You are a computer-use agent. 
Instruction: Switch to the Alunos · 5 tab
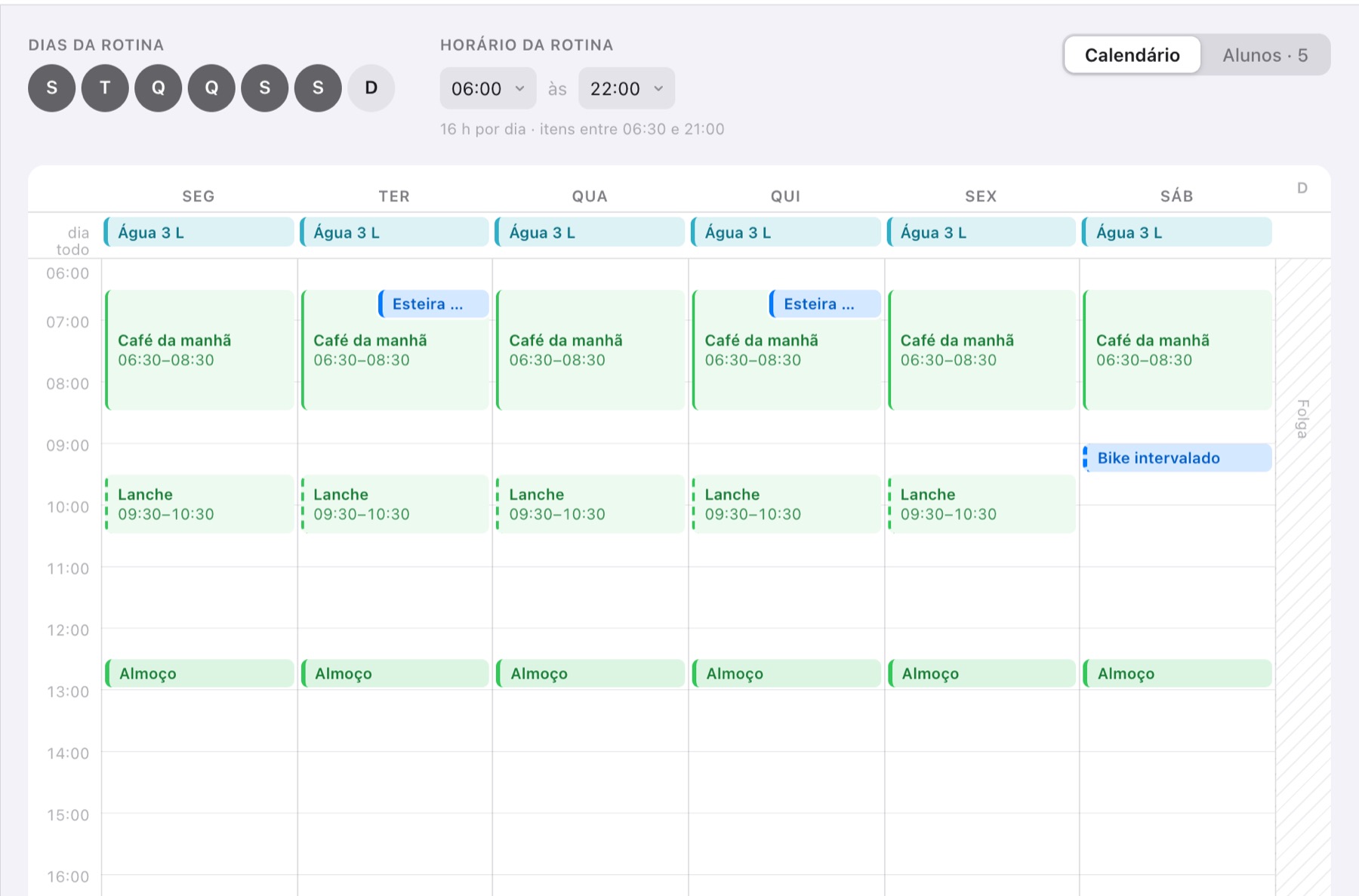(x=1265, y=55)
